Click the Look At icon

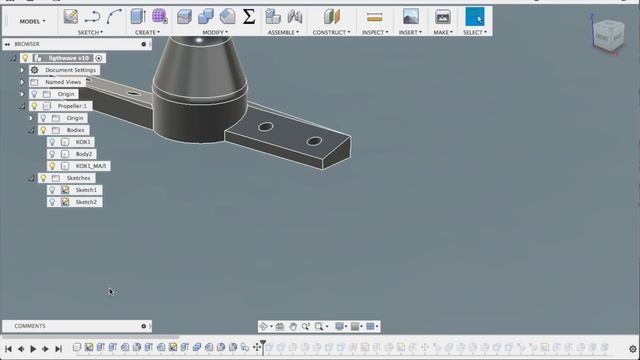pyautogui.click(x=280, y=326)
